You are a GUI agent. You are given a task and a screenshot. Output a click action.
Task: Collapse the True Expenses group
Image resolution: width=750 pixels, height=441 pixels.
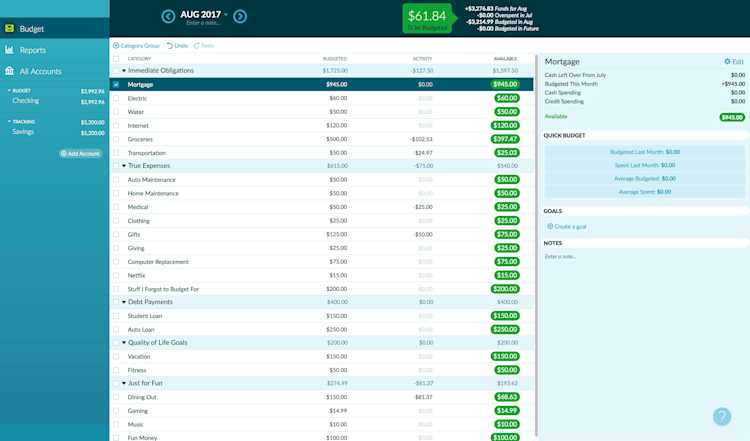pyautogui.click(x=124, y=165)
